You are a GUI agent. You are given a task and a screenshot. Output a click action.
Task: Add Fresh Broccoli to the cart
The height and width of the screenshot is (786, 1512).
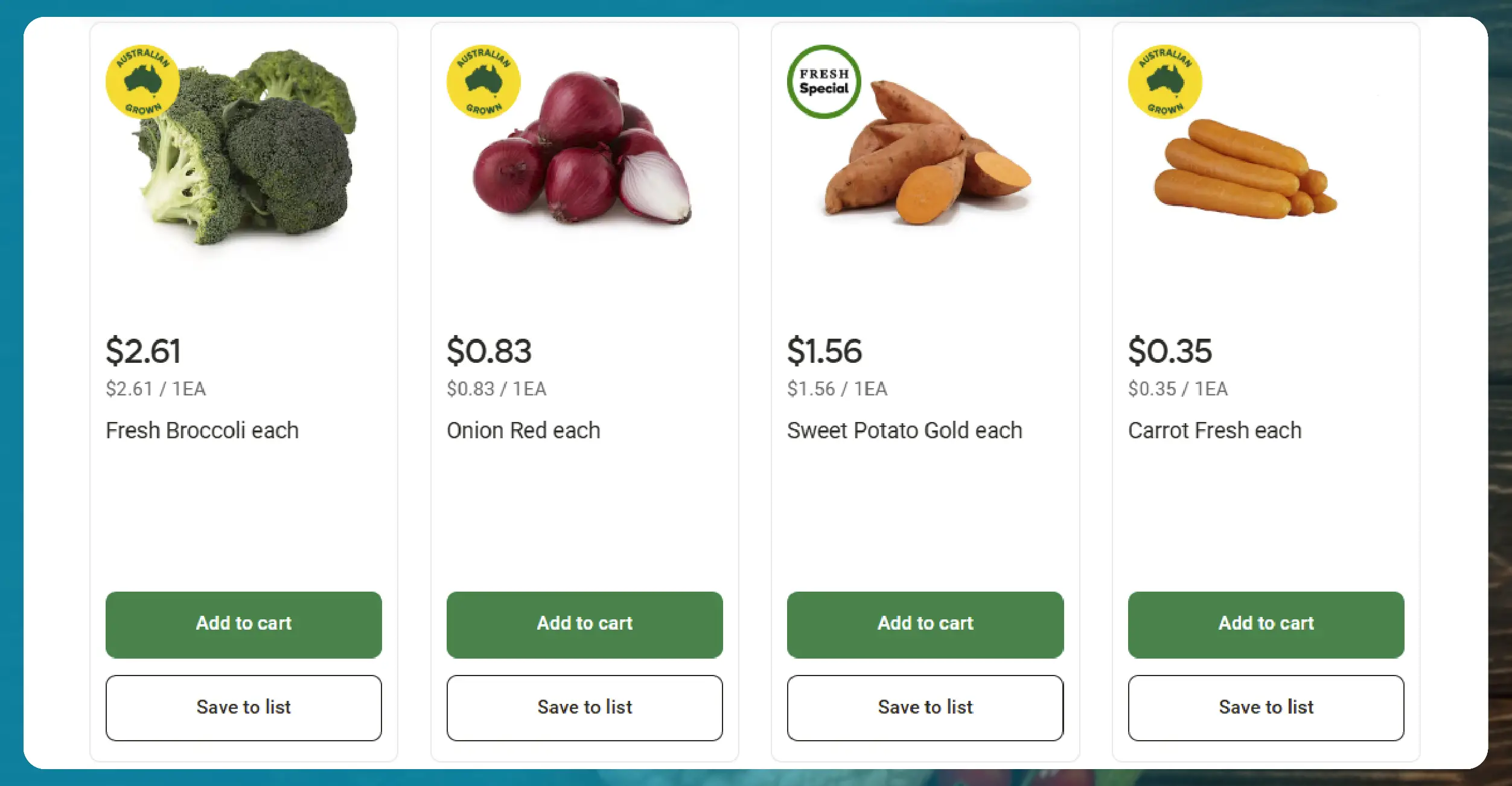point(243,624)
